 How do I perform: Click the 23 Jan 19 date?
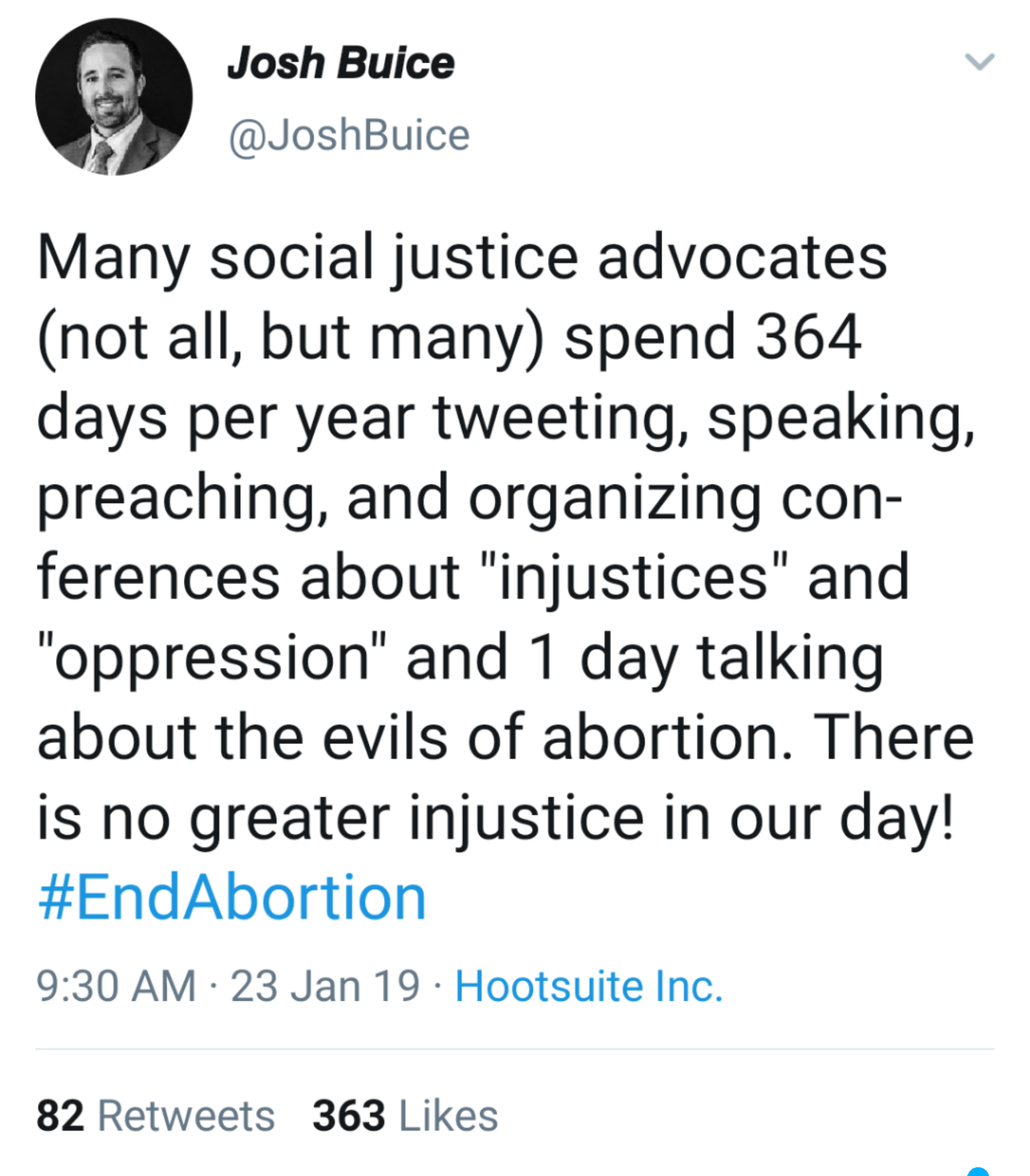[325, 987]
